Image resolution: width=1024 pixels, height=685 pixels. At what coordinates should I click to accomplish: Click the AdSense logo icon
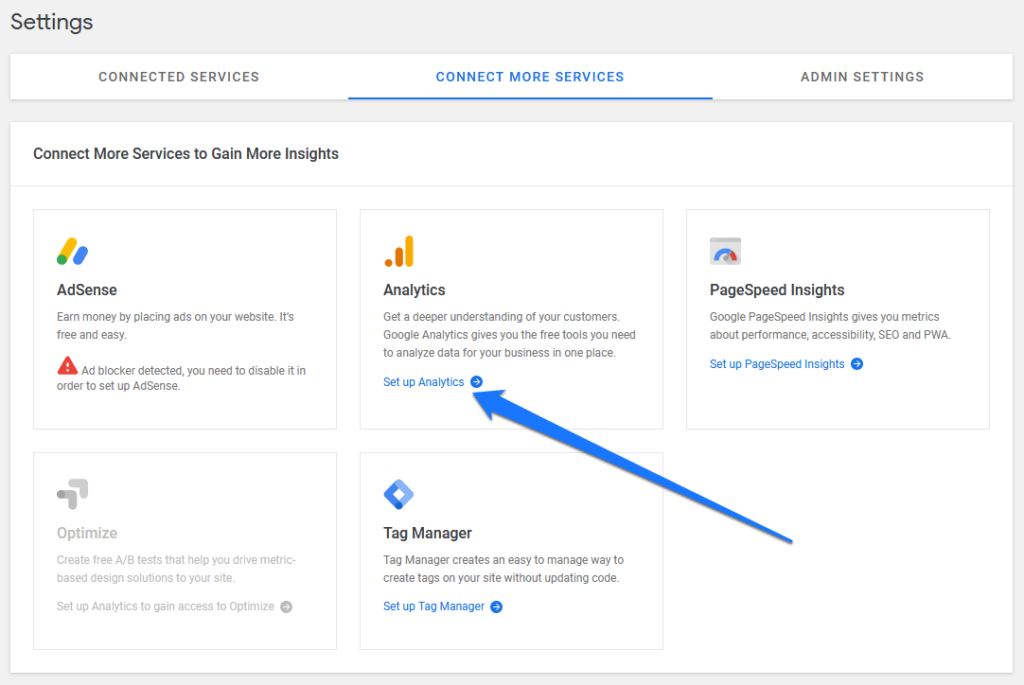[x=72, y=251]
